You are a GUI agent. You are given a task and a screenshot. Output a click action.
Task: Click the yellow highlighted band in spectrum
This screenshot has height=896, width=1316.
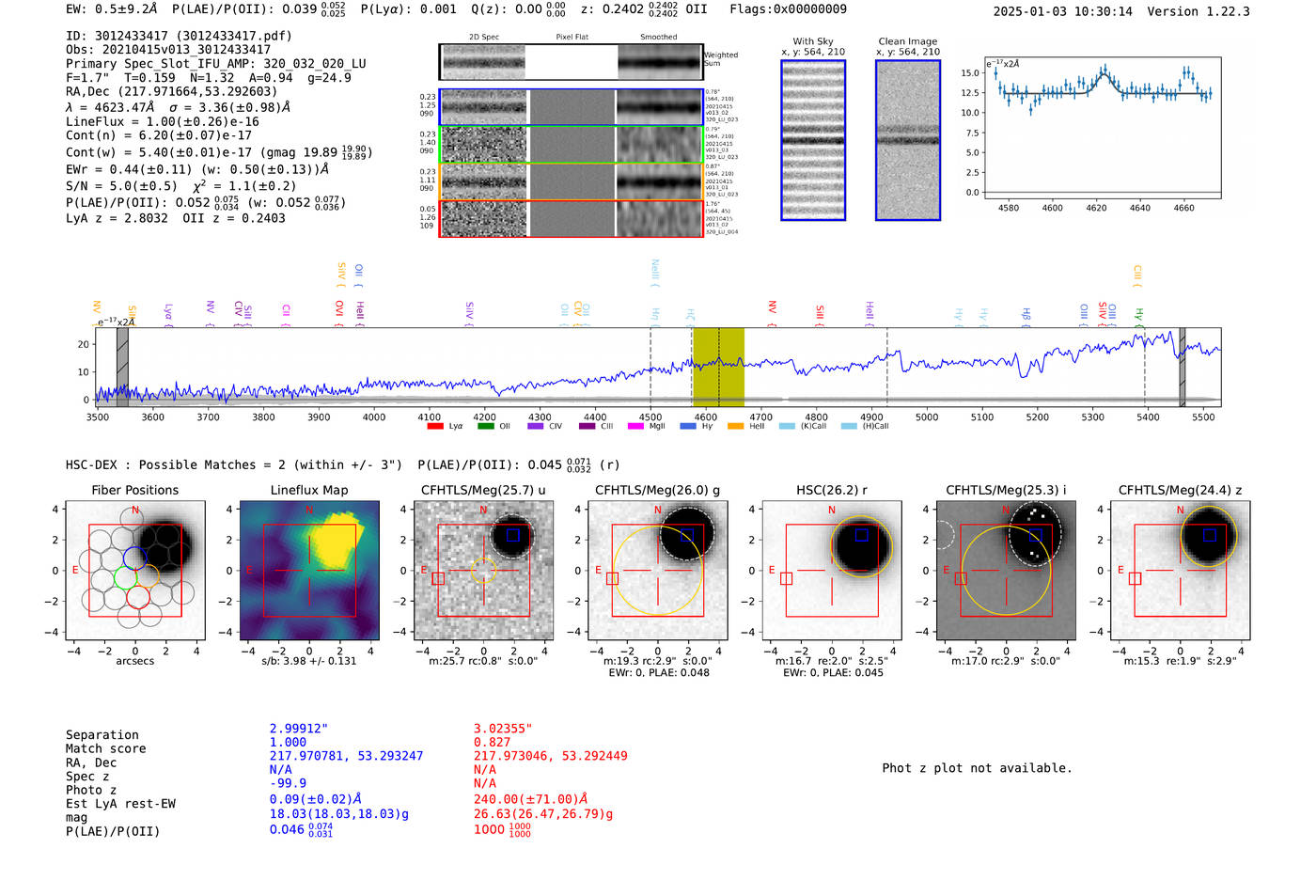[719, 367]
